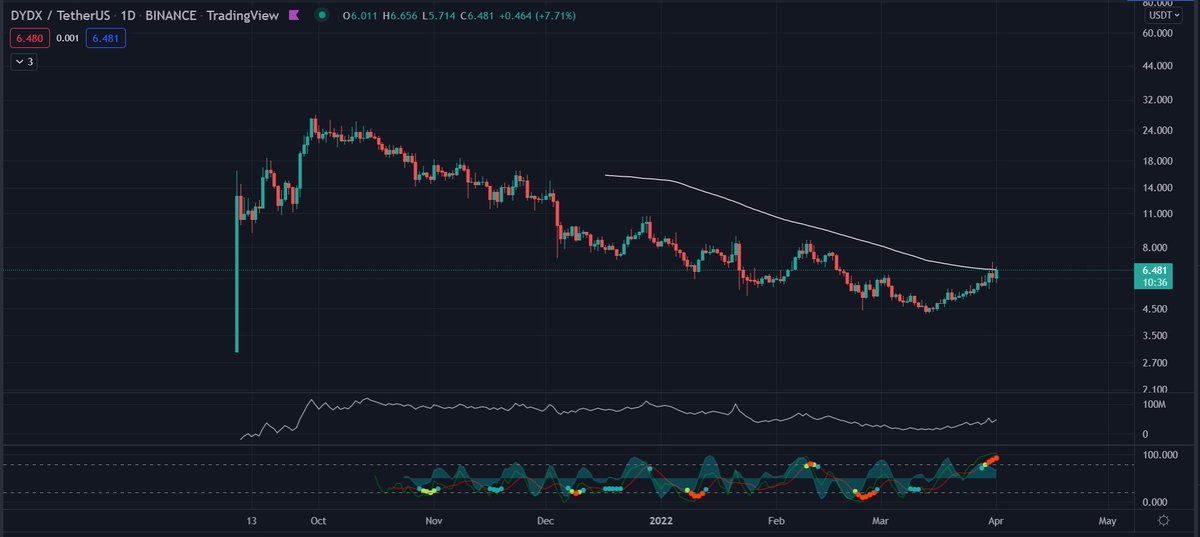Click the open value O6.011 in legend
Image resolution: width=1200 pixels, height=537 pixels.
[x=359, y=16]
